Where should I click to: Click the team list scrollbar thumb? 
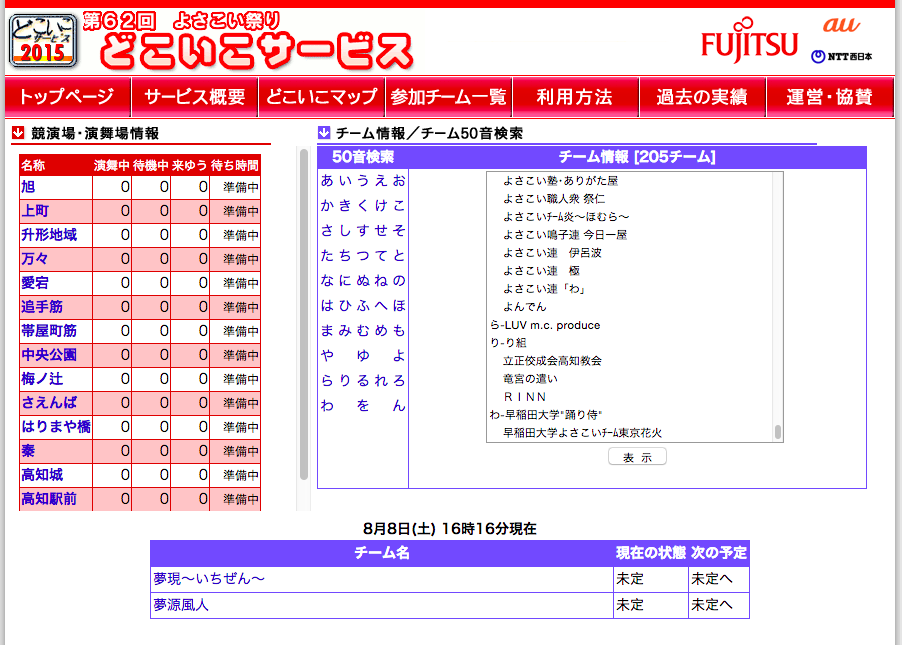pos(778,432)
